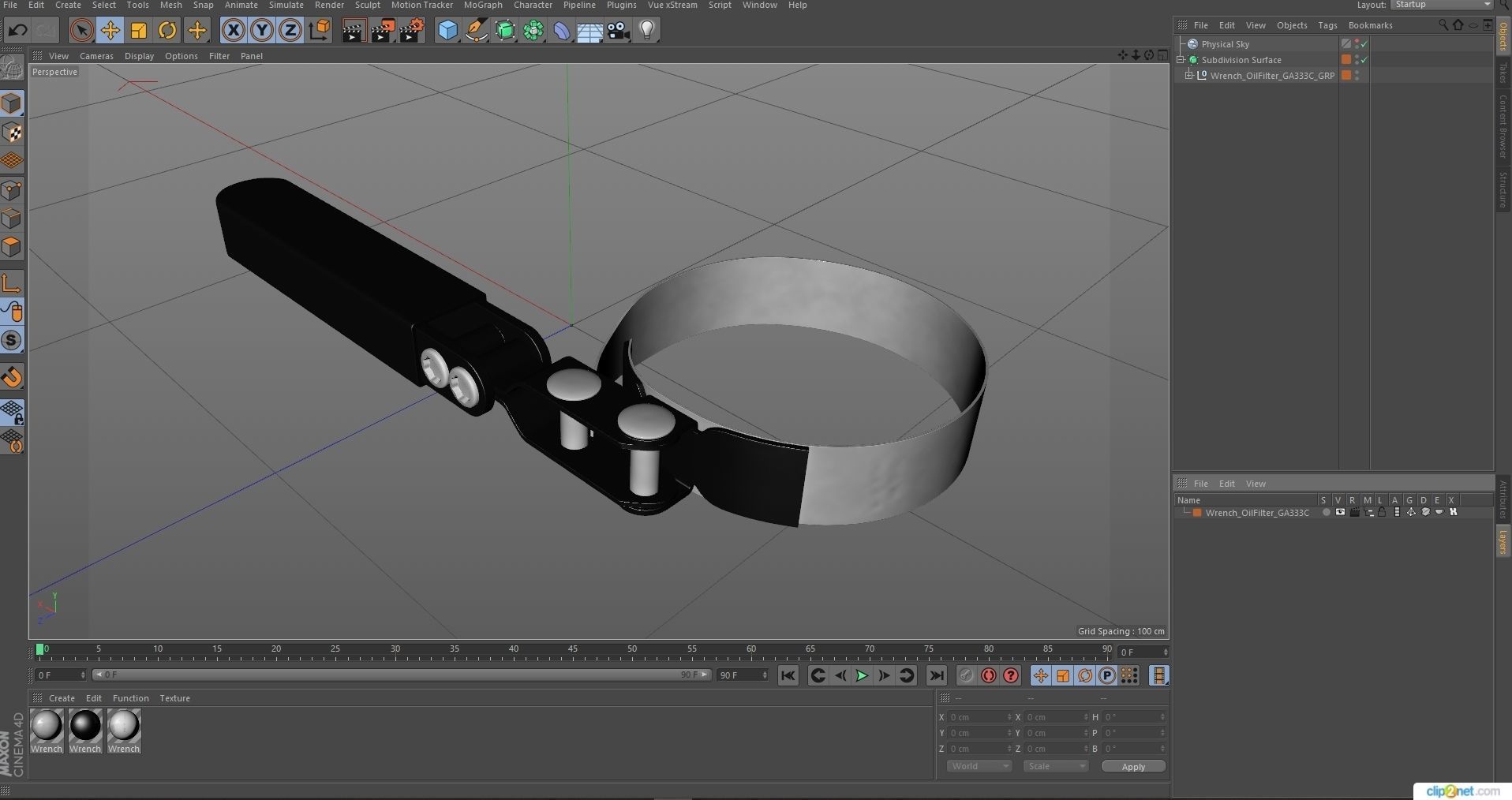
Task: Select the Physical Sky object
Action: click(x=1225, y=44)
